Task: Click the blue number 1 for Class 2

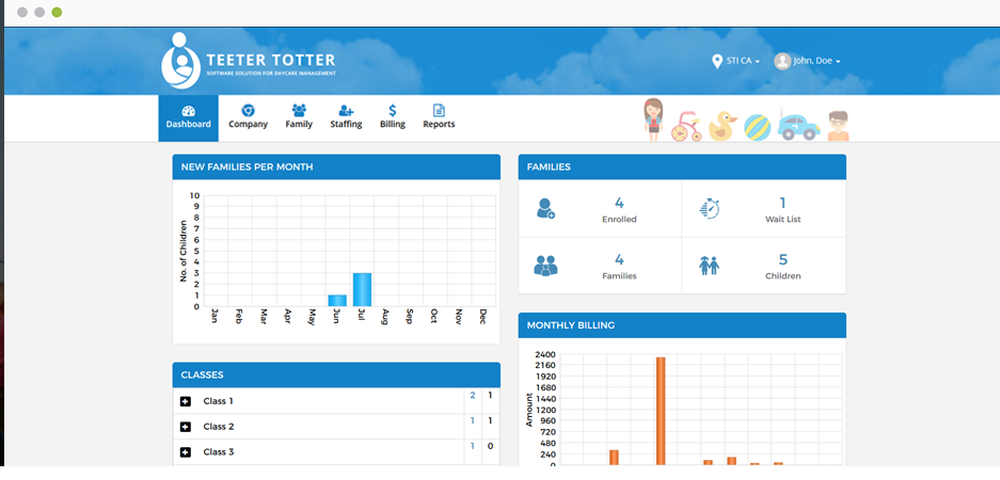Action: [x=473, y=421]
